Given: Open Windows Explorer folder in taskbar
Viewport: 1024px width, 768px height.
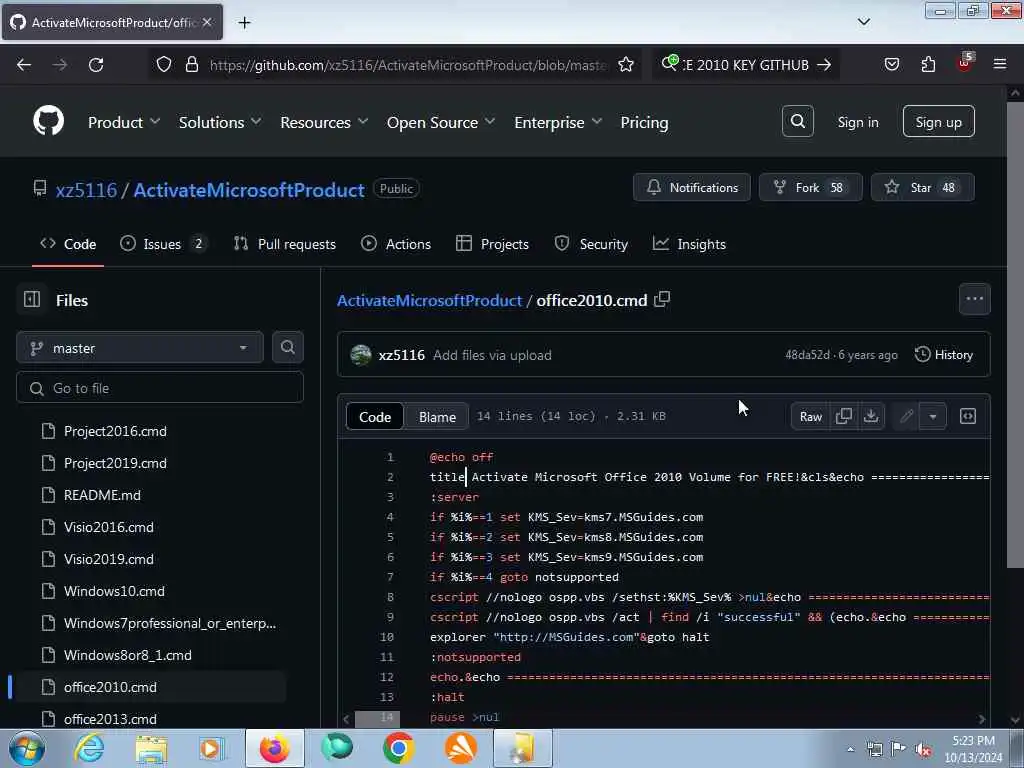Looking at the screenshot, I should [x=151, y=748].
